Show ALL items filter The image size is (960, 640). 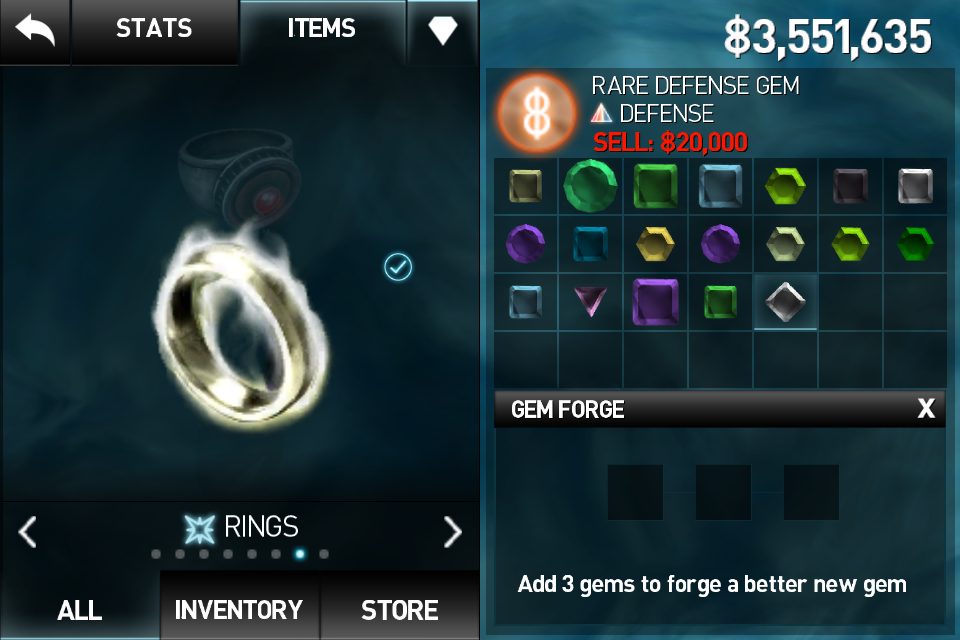pyautogui.click(x=80, y=609)
